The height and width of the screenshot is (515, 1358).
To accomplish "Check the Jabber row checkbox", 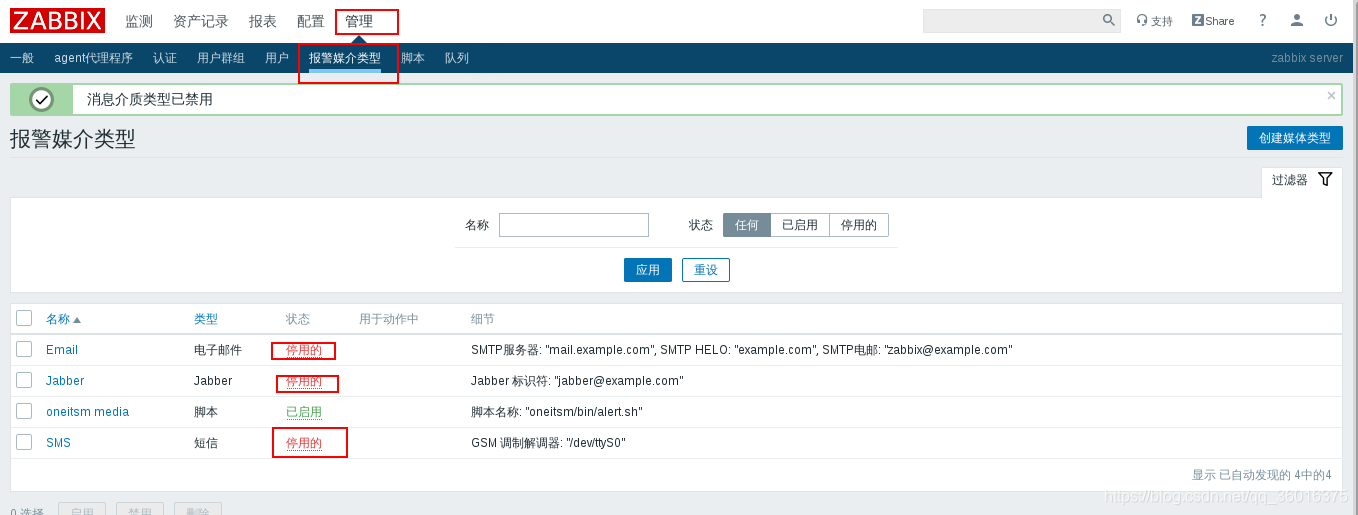I will tap(24, 380).
